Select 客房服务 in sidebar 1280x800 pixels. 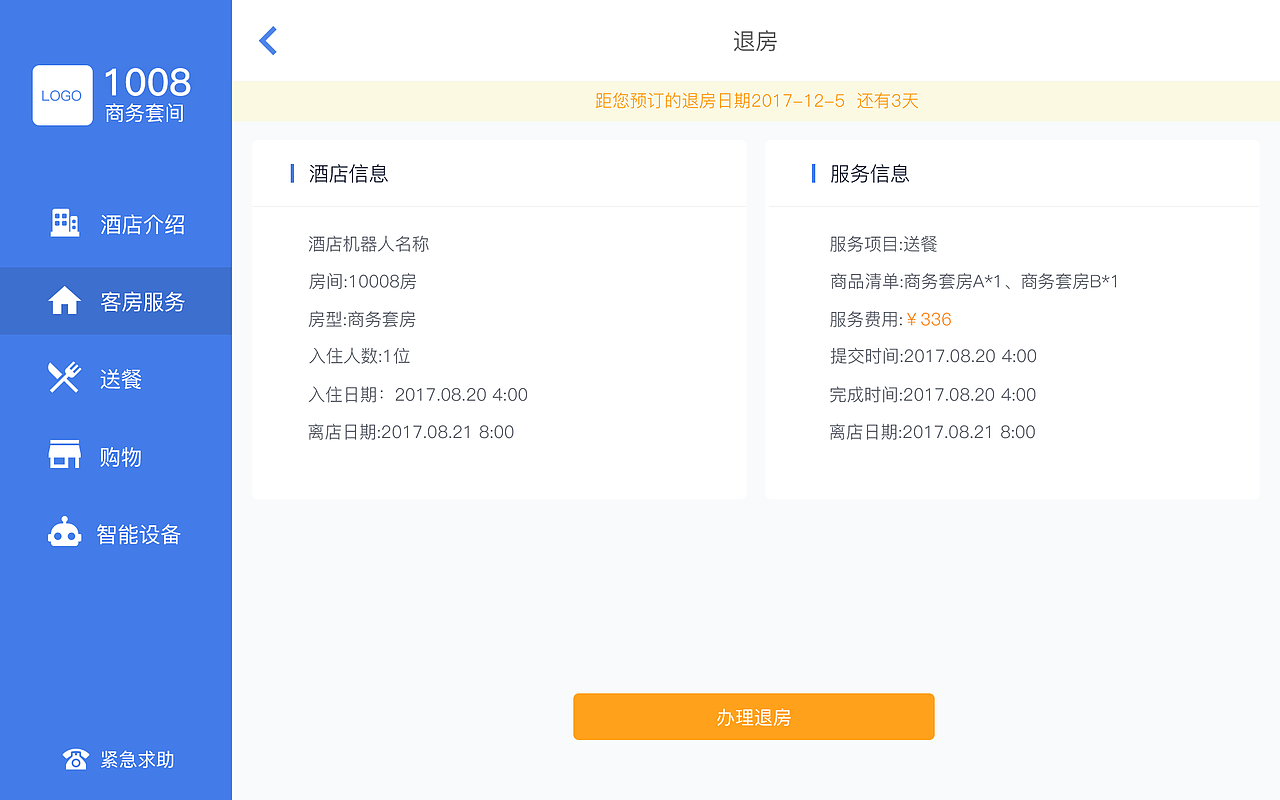[116, 301]
